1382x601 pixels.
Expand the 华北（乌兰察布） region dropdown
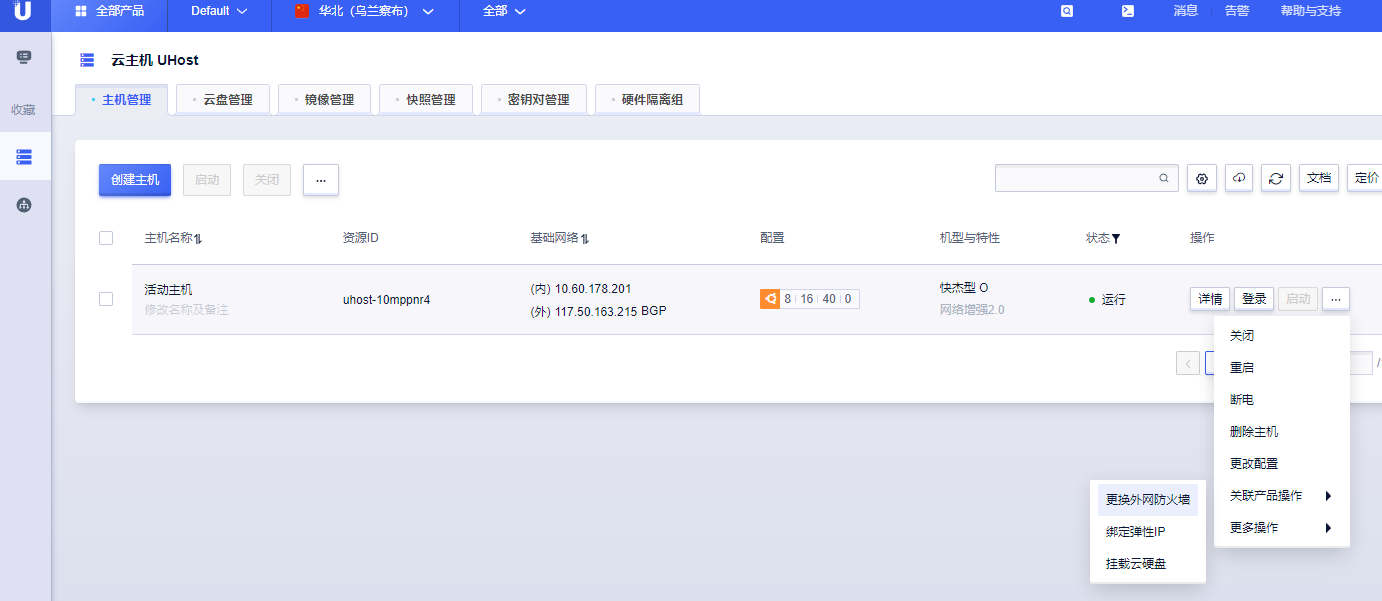[x=365, y=12]
